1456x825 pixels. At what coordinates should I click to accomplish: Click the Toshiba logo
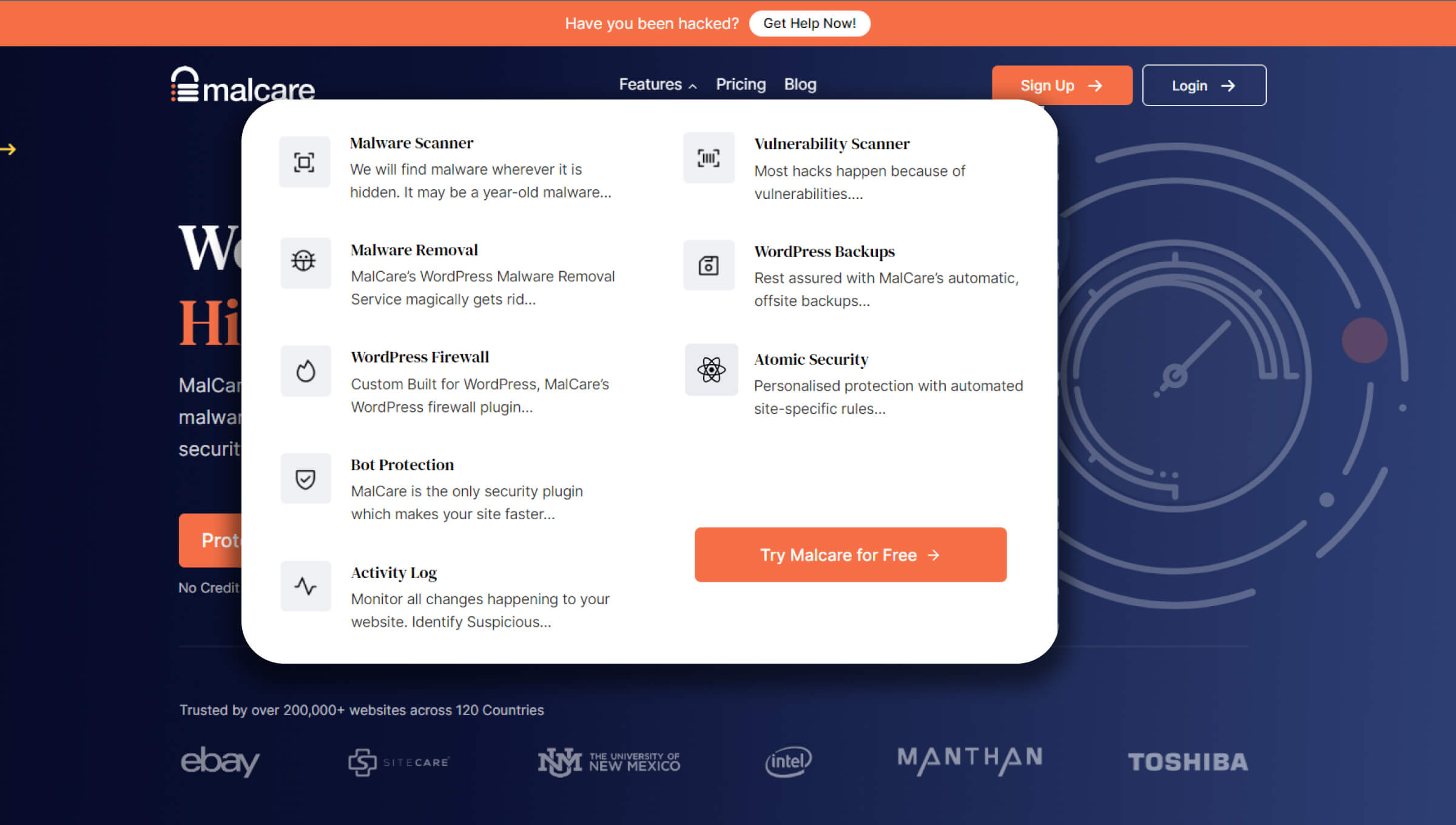pyautogui.click(x=1188, y=762)
